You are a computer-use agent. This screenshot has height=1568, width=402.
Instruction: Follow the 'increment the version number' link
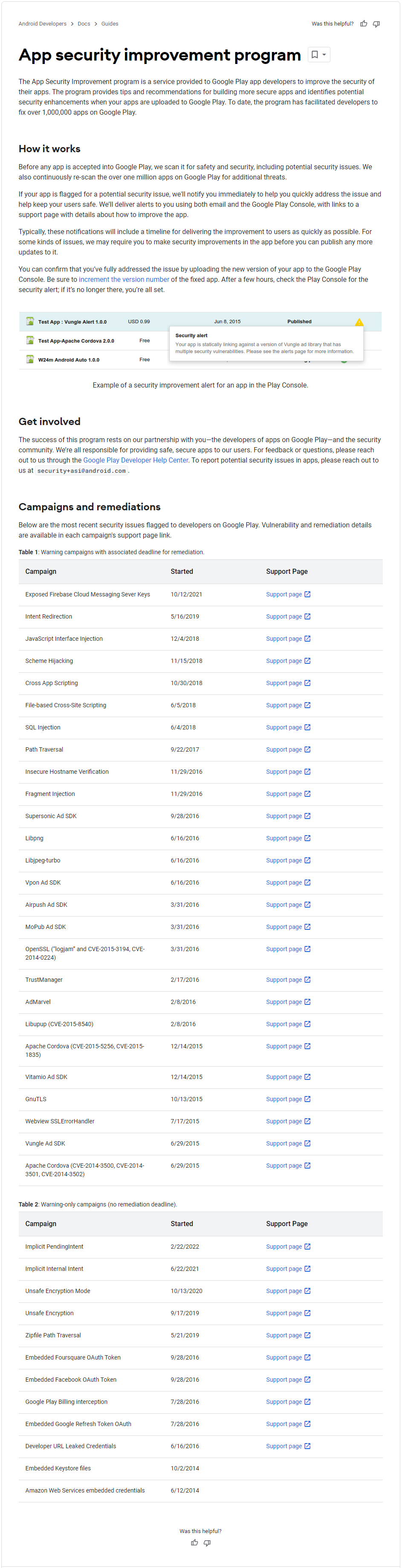point(124,279)
